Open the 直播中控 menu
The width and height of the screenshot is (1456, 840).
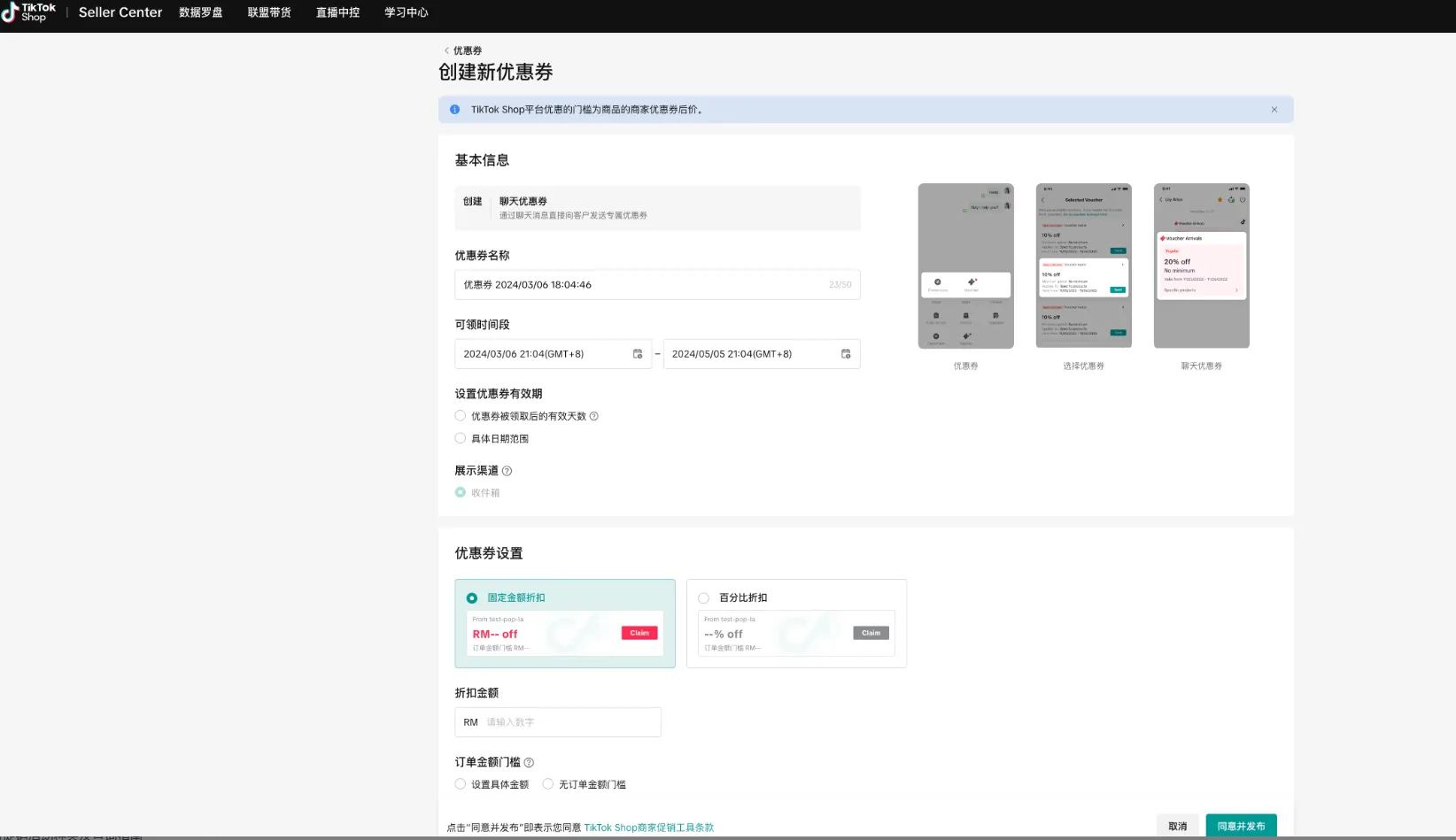click(x=338, y=12)
